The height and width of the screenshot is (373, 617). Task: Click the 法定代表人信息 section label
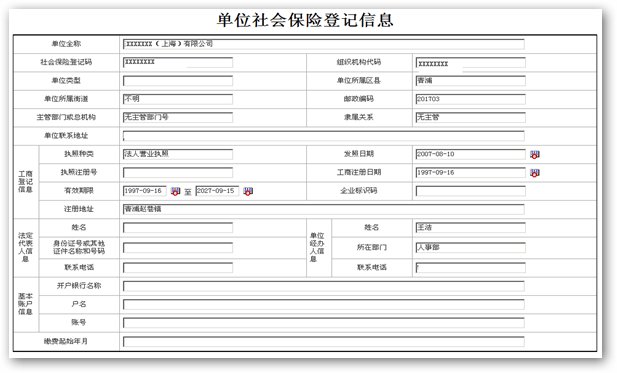point(25,247)
